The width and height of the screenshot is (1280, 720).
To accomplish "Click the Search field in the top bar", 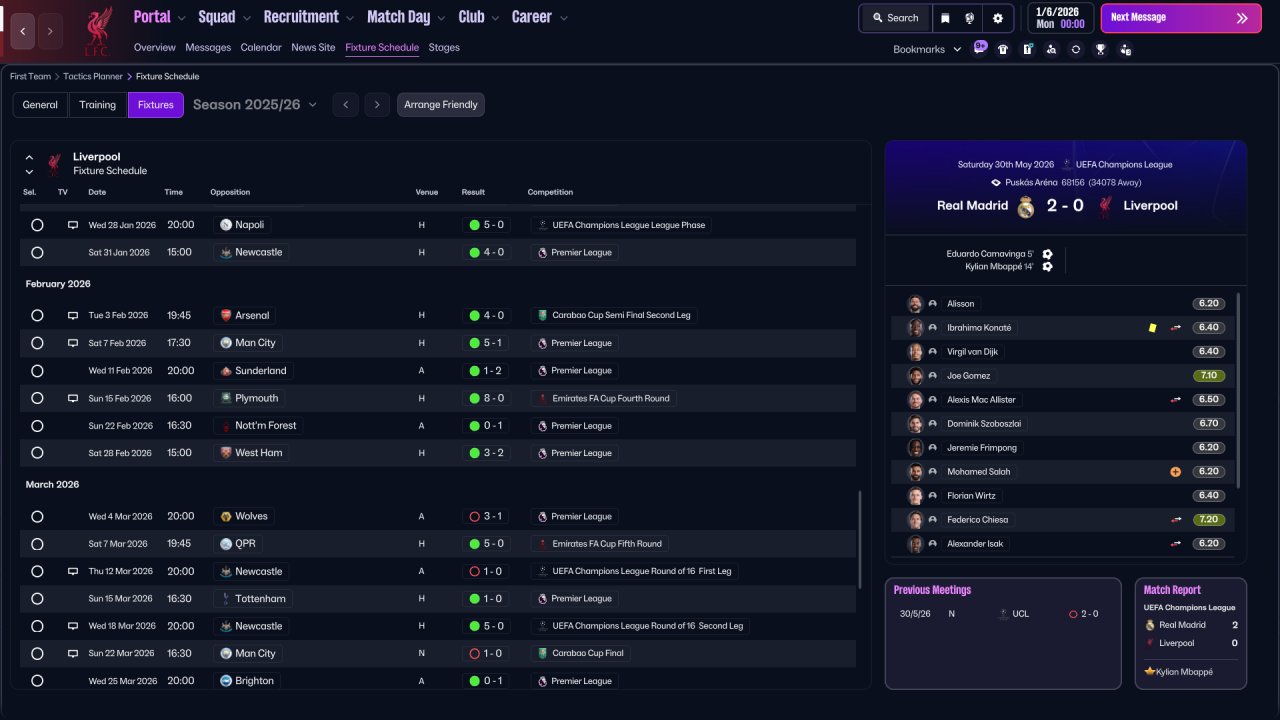I will click(895, 18).
